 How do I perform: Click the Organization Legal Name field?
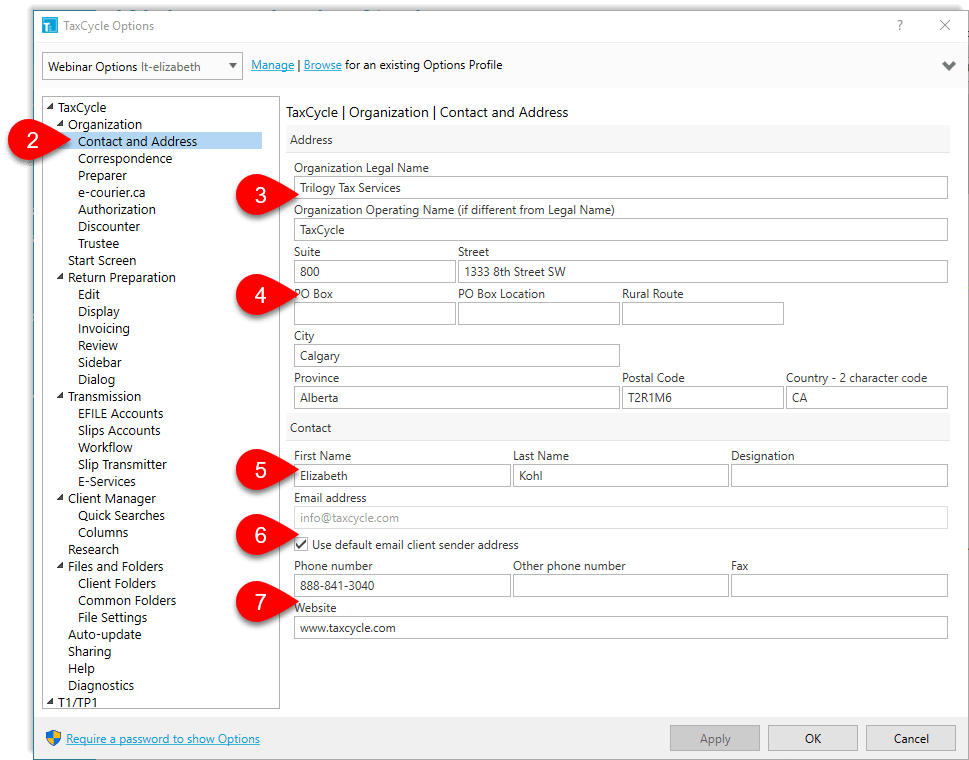click(620, 188)
